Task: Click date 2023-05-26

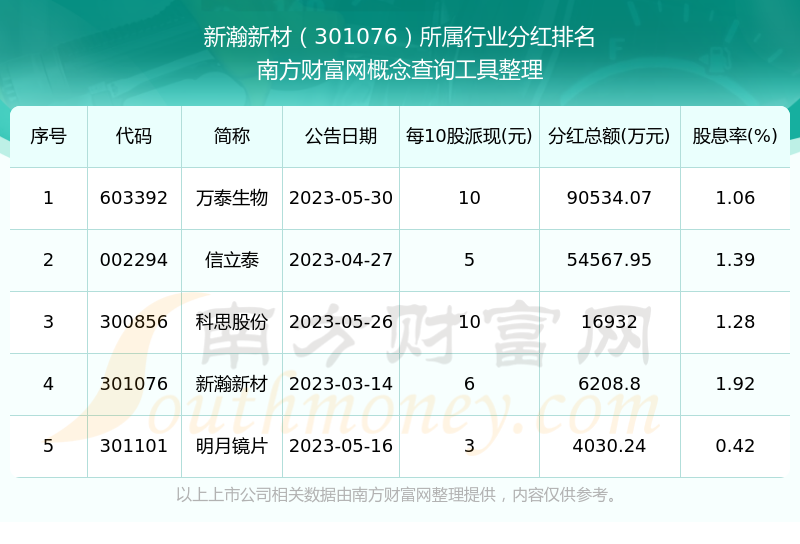Action: 341,322
